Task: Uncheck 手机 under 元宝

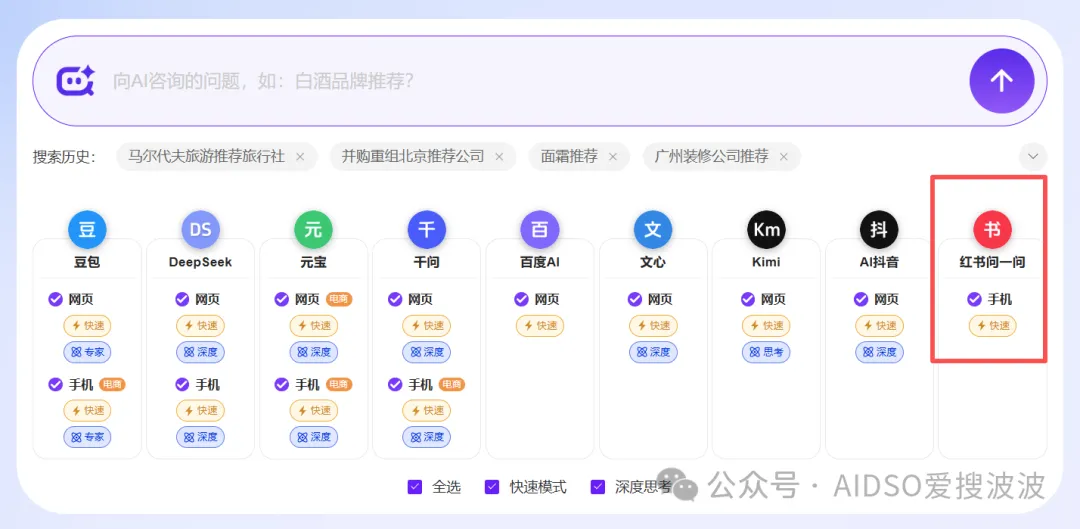Action: click(x=282, y=384)
